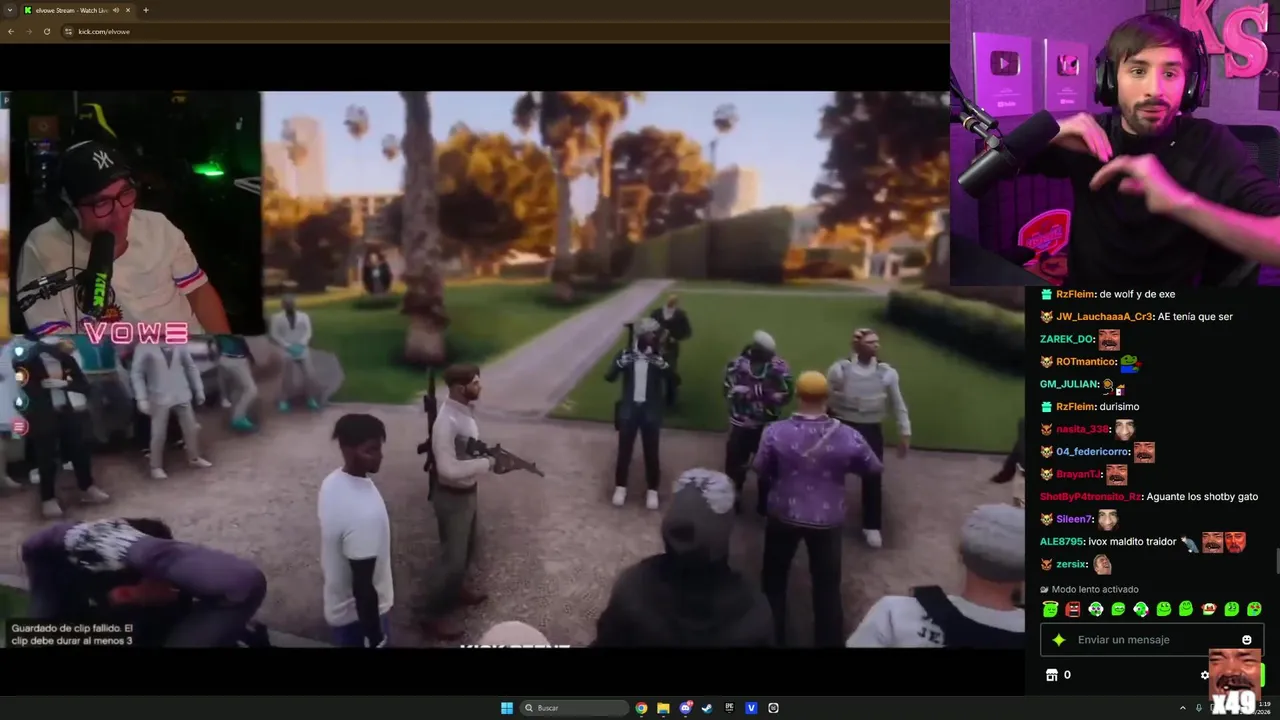Open a new browser tab
This screenshot has width=1280, height=720.
tap(146, 10)
